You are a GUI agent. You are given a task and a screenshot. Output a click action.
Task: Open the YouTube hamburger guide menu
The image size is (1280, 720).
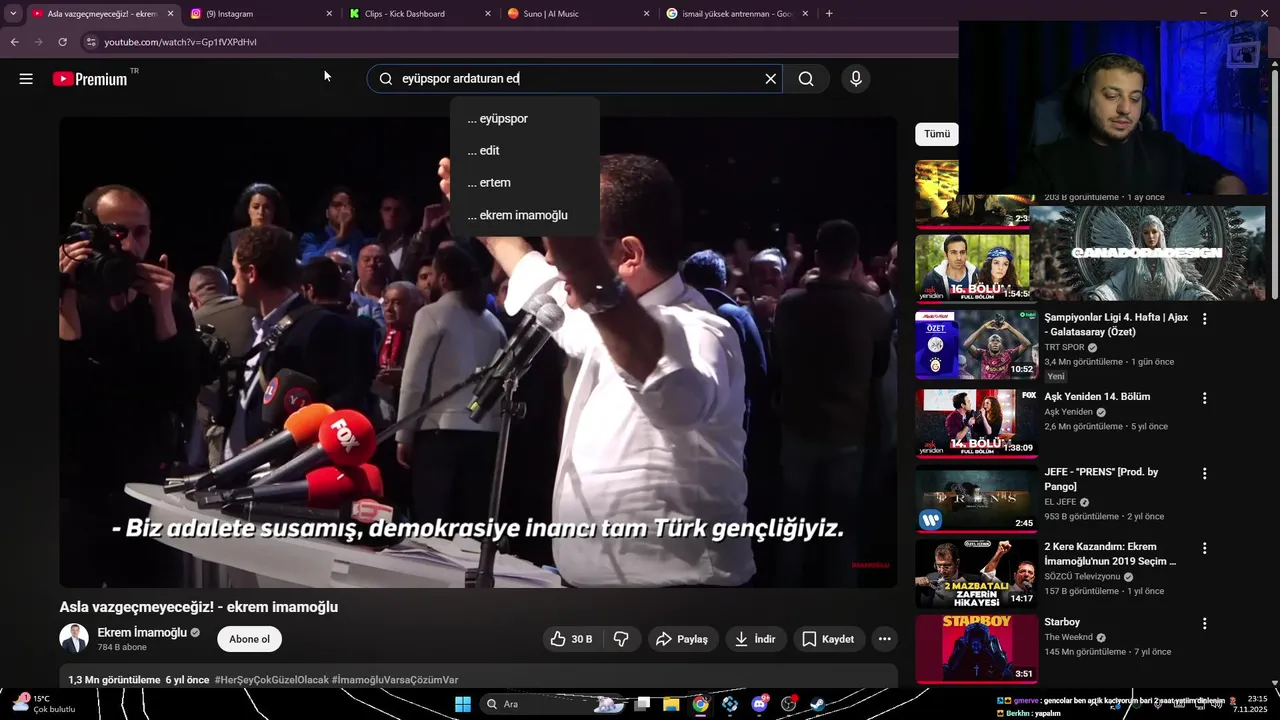pyautogui.click(x=26, y=79)
